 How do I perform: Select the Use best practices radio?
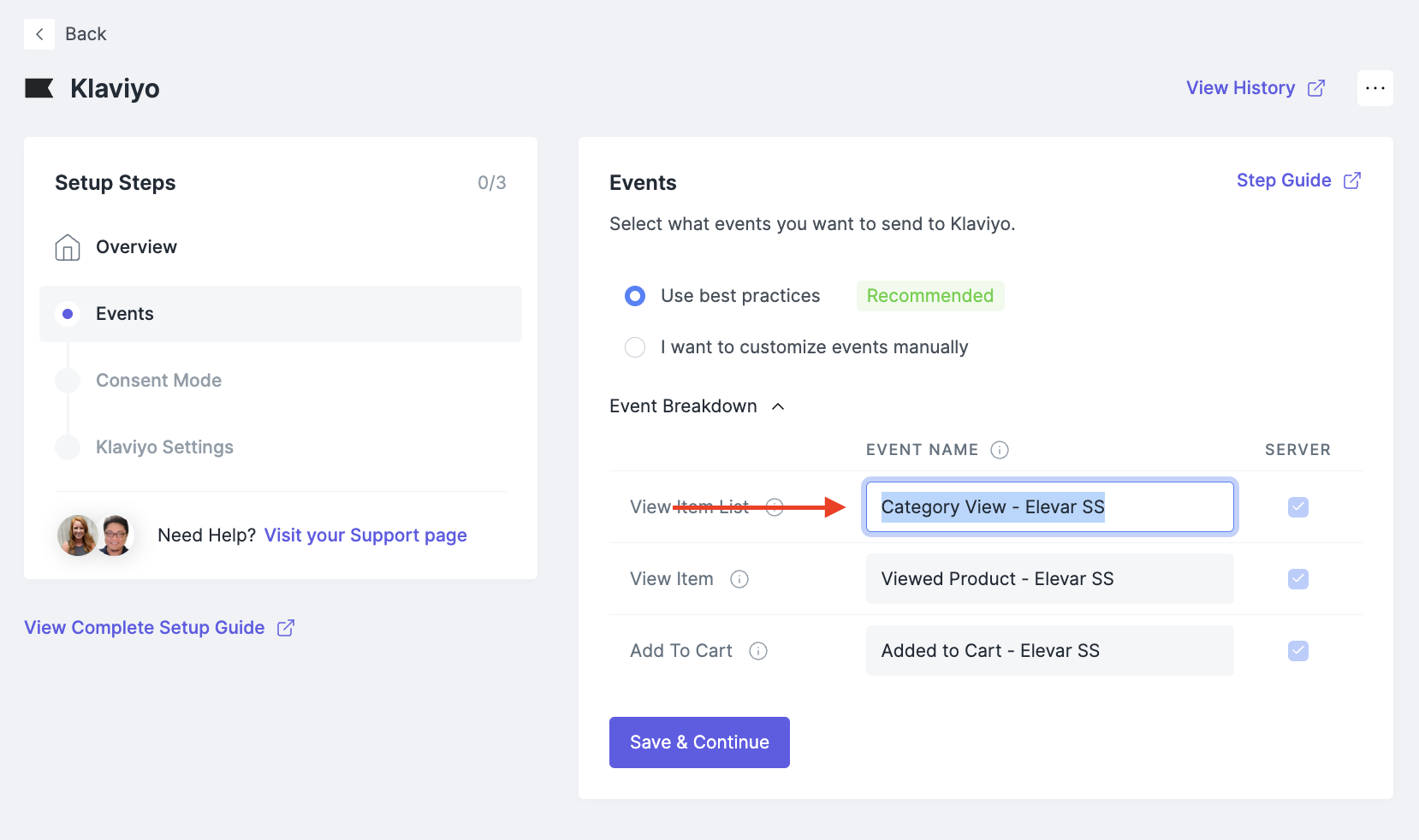(635, 296)
